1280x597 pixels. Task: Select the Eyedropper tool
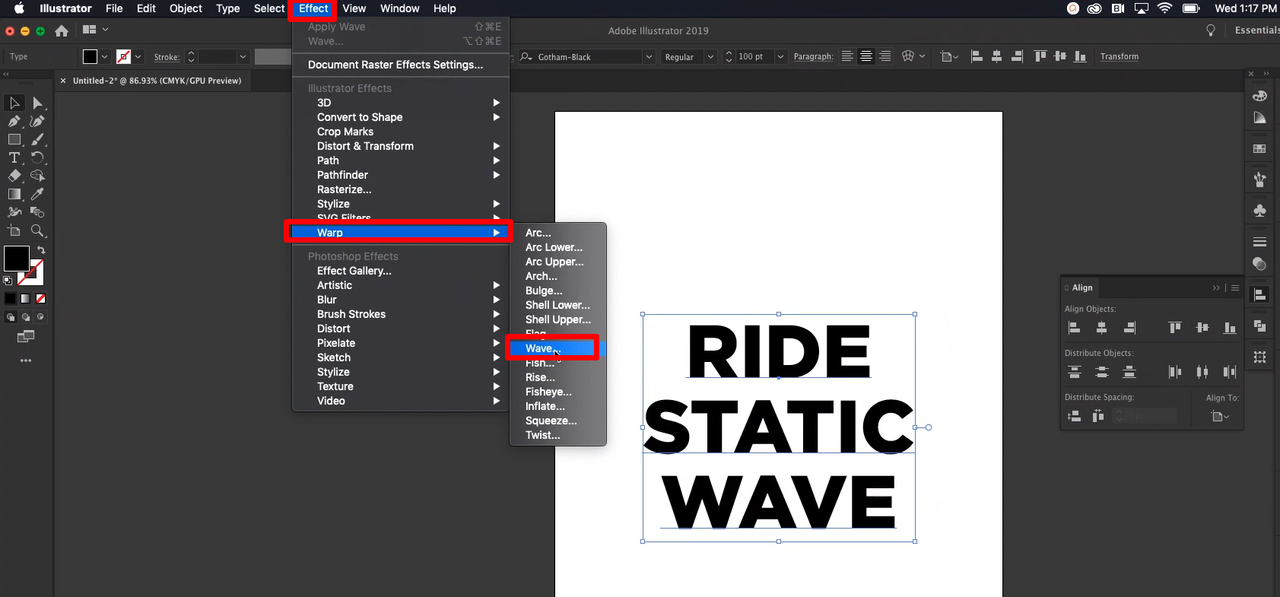coord(37,194)
